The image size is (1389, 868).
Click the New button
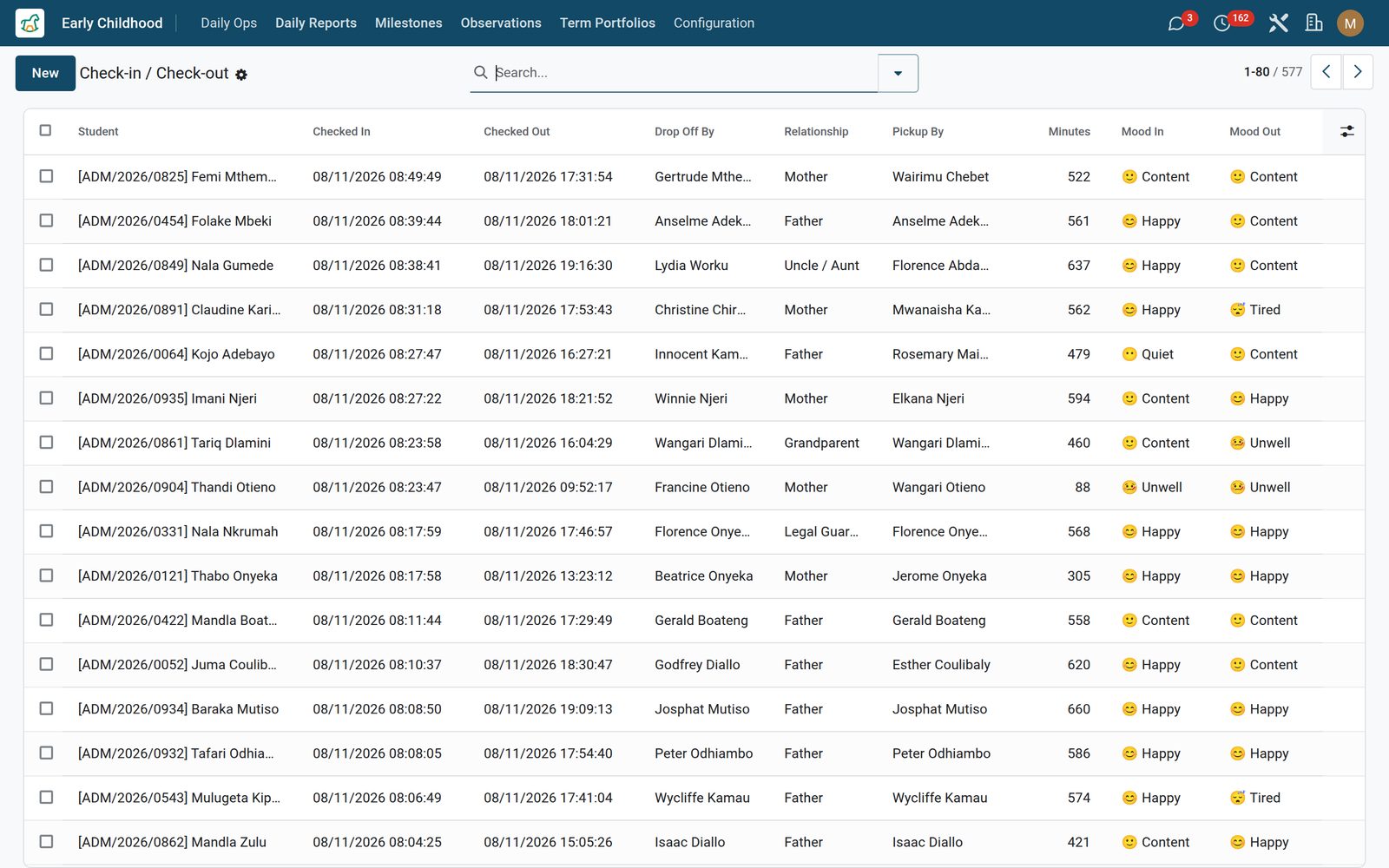pos(45,73)
